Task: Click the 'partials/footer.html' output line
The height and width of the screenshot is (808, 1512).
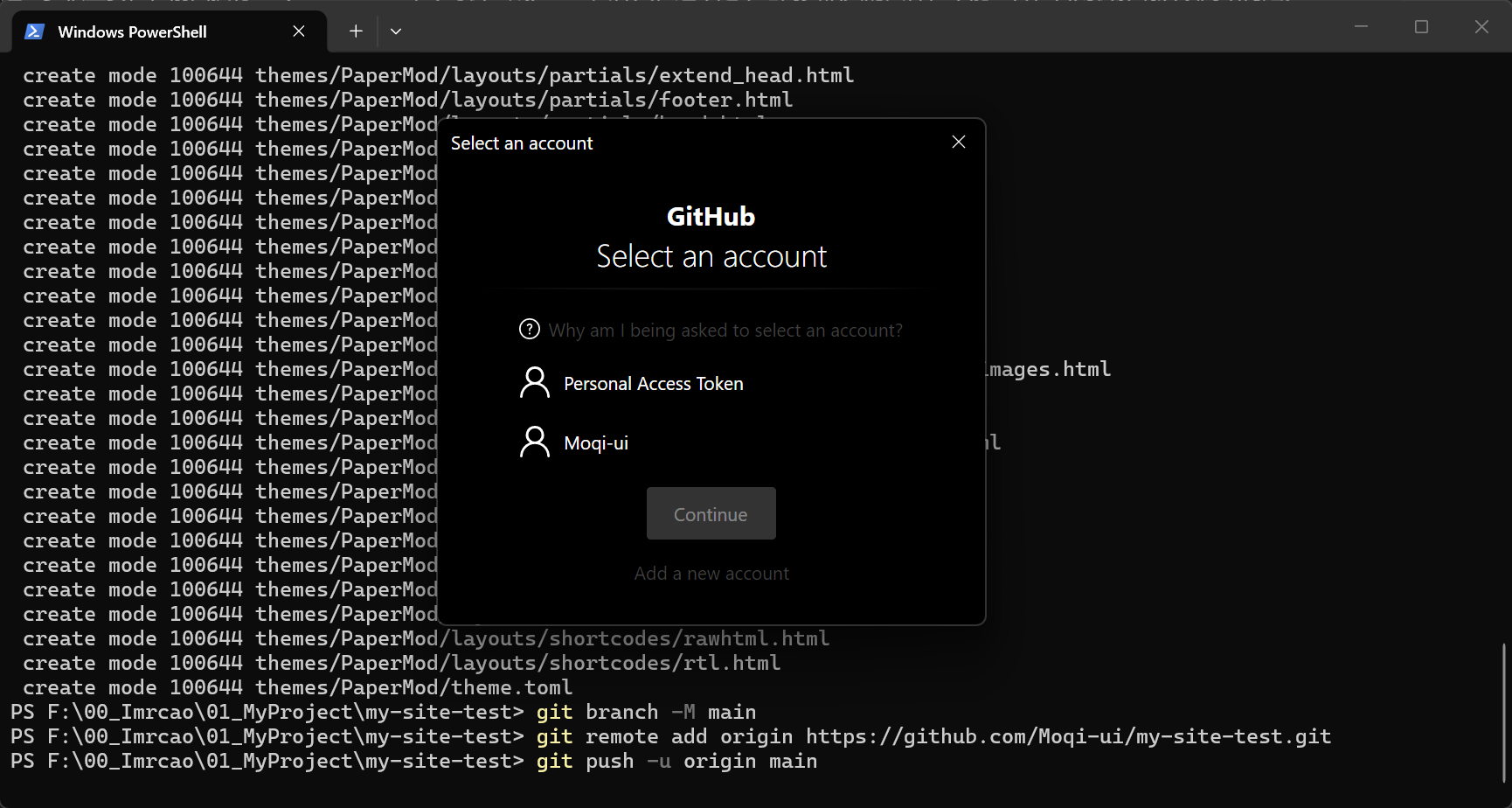Action: click(x=408, y=101)
